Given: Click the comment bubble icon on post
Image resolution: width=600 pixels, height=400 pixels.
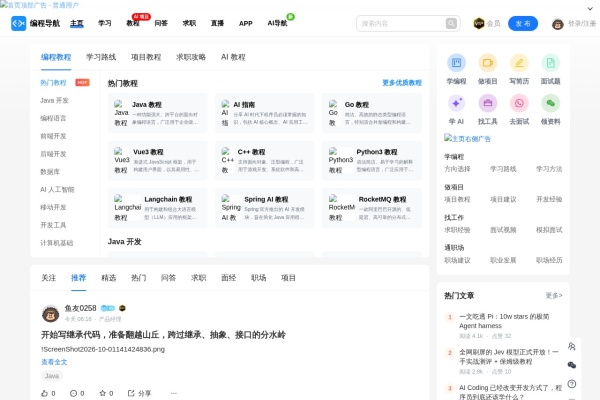Looking at the screenshot, I should (73, 393).
